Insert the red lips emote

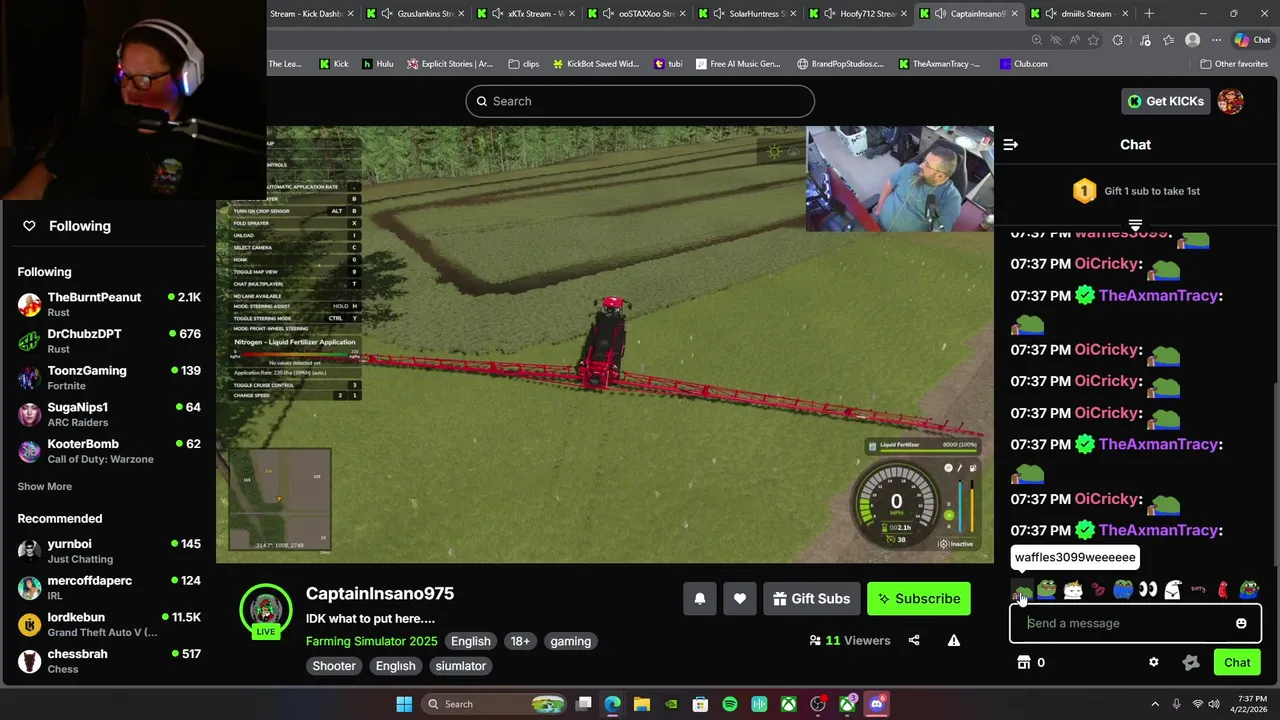pos(1098,590)
